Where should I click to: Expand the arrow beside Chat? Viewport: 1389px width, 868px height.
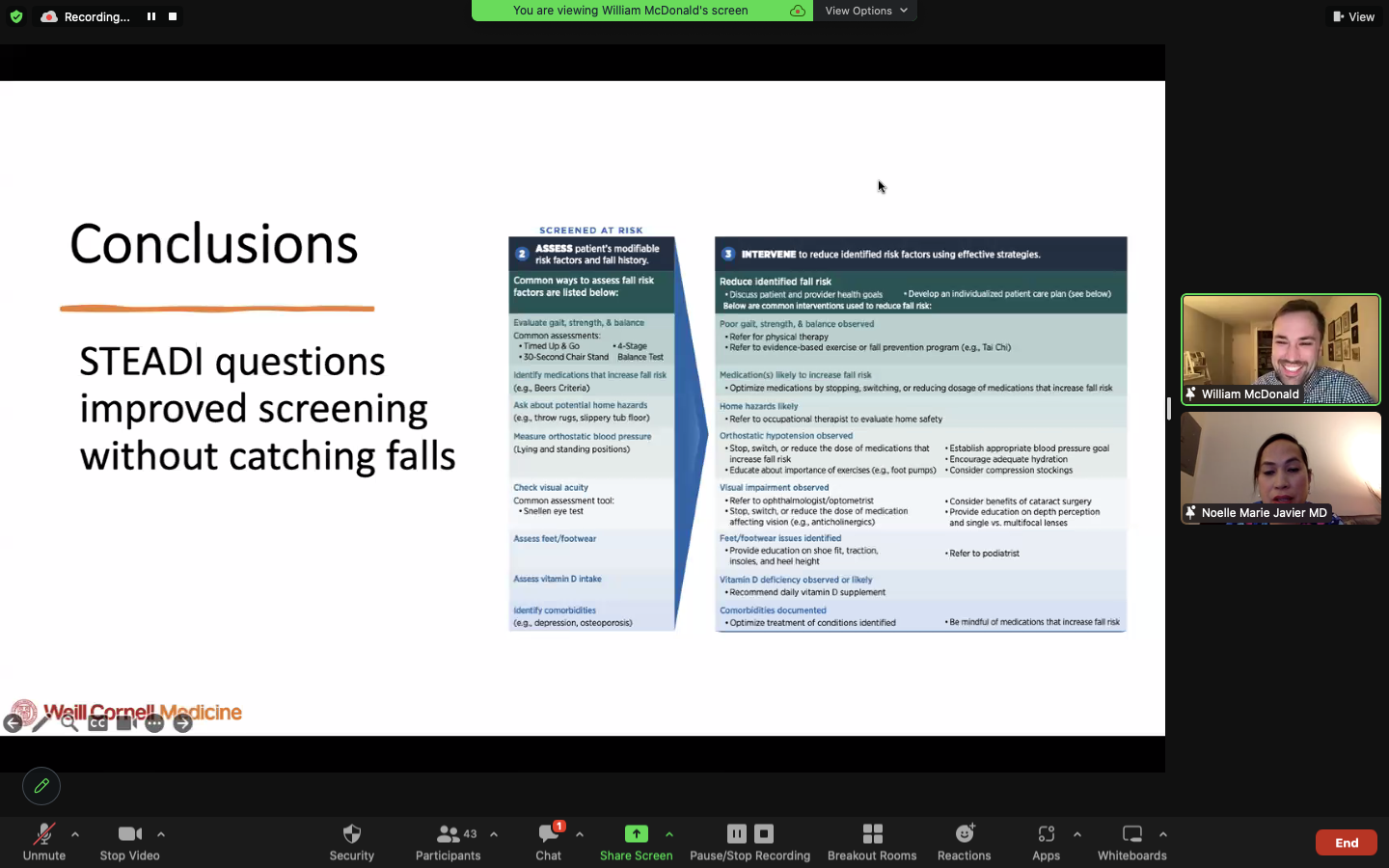[580, 834]
